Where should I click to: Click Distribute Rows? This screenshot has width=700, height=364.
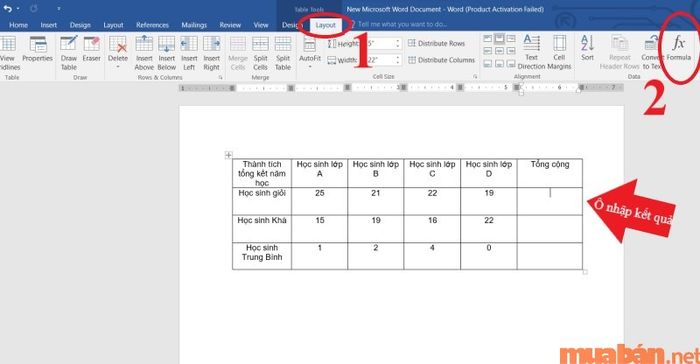pyautogui.click(x=437, y=43)
